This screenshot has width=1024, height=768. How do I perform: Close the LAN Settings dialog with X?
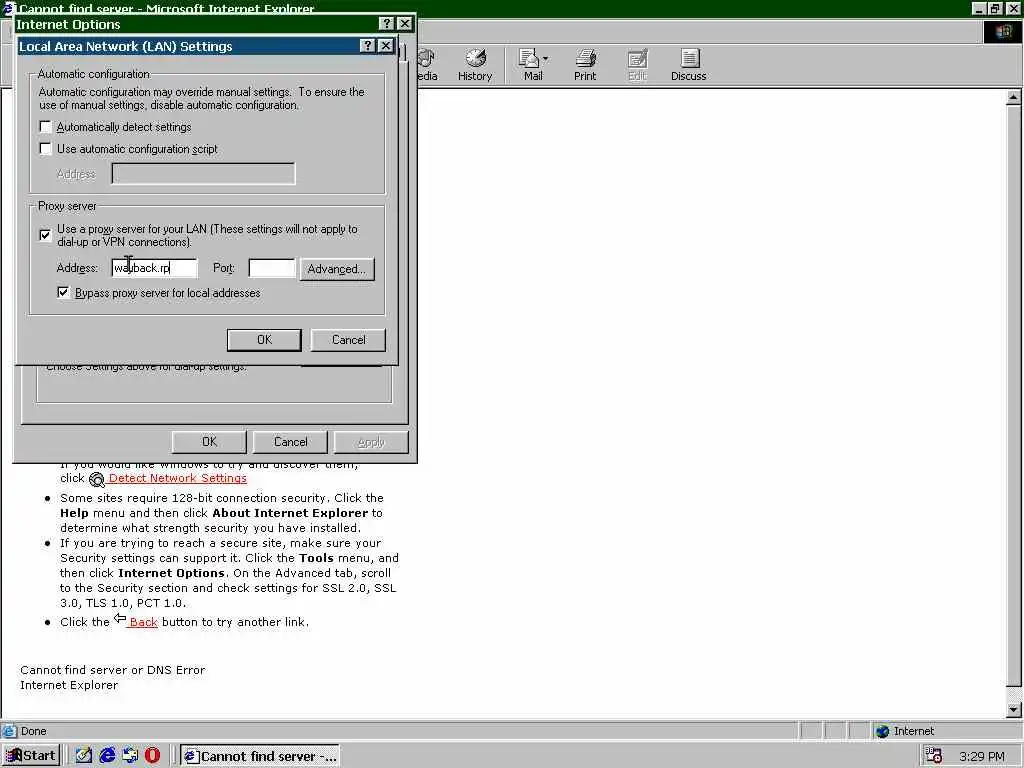[x=386, y=46]
